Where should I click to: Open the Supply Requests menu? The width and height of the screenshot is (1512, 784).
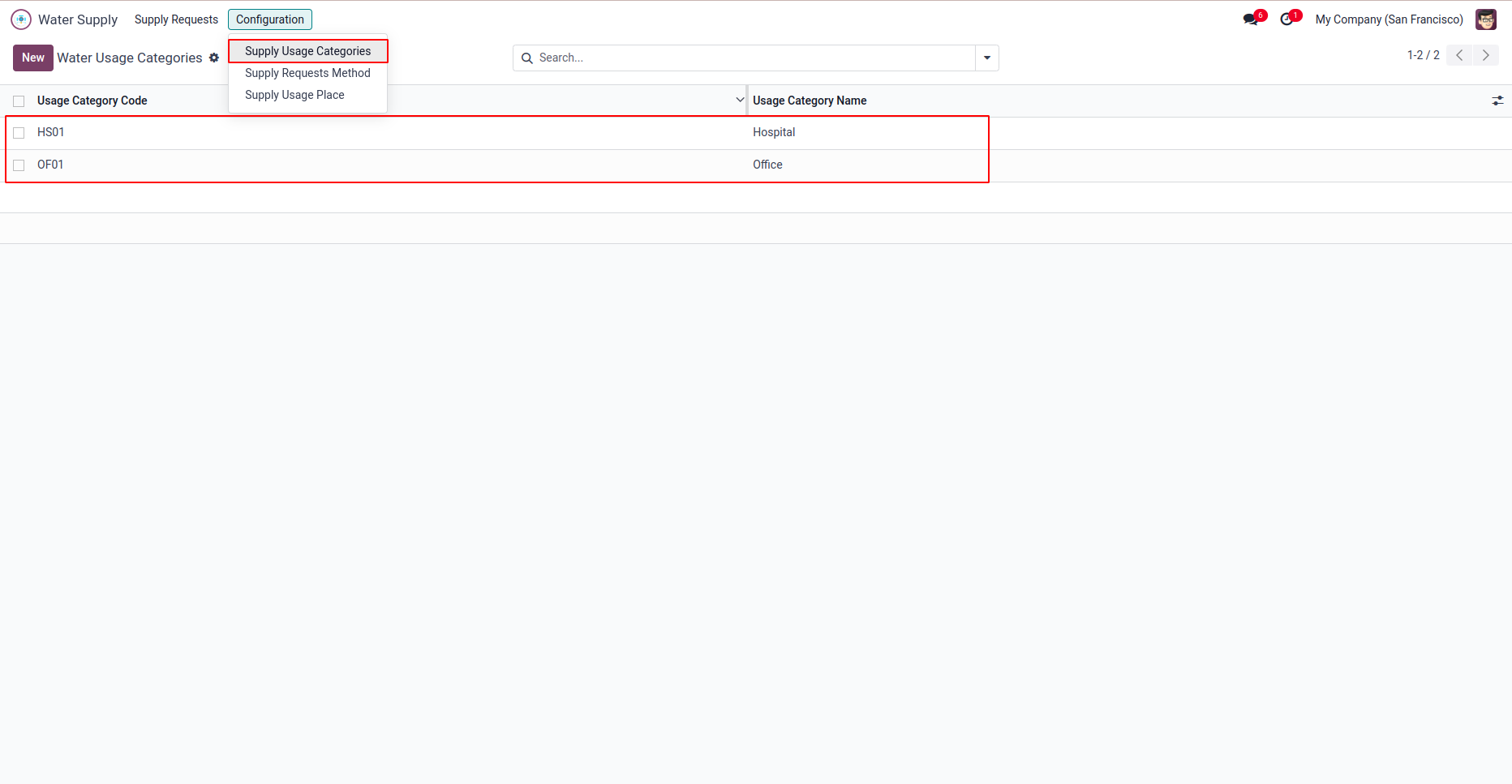(x=176, y=19)
